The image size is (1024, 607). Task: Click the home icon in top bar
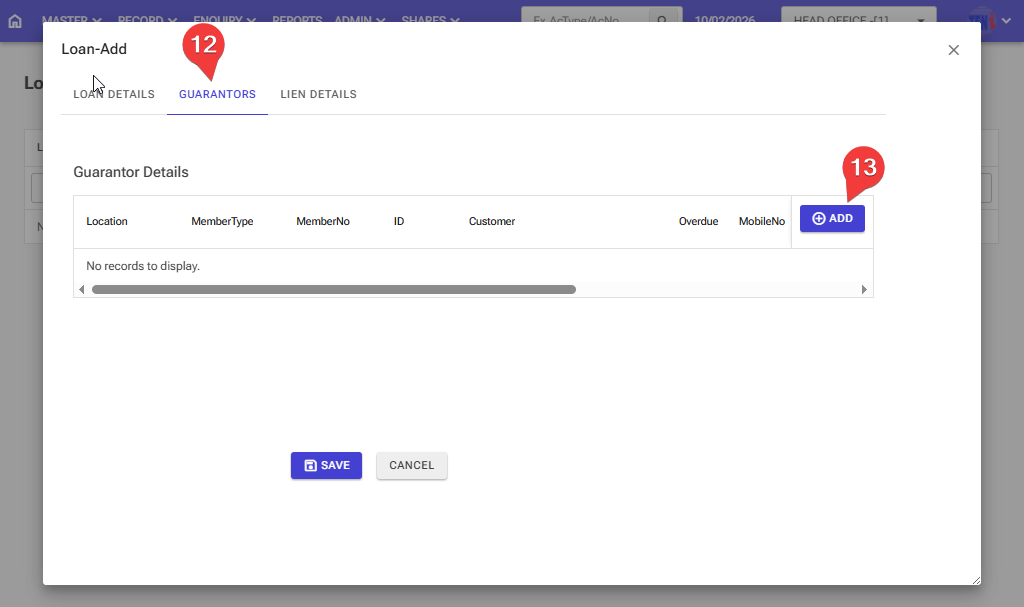click(14, 20)
